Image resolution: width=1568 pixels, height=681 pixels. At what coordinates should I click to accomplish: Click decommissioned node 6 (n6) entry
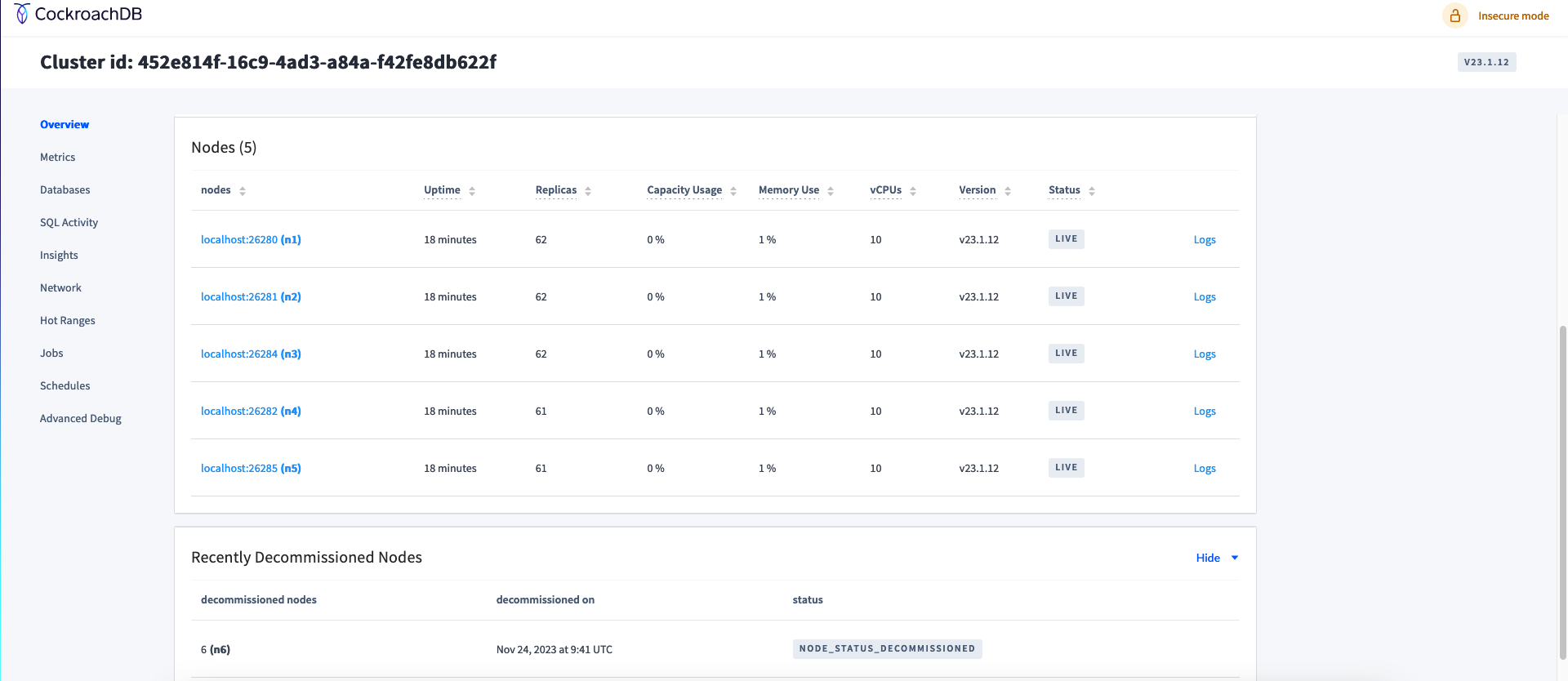[x=216, y=649]
